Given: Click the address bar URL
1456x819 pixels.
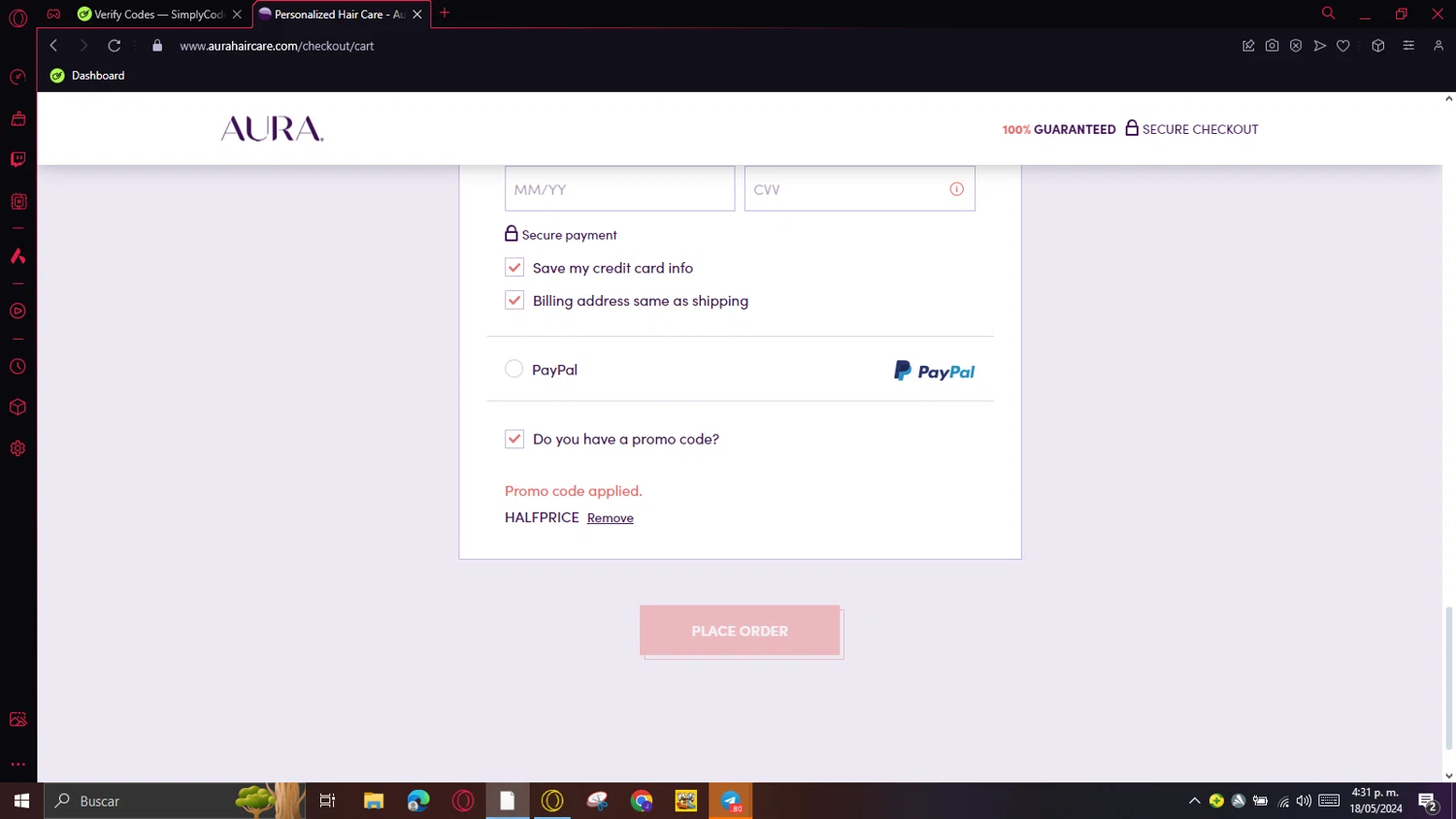Looking at the screenshot, I should tap(277, 46).
